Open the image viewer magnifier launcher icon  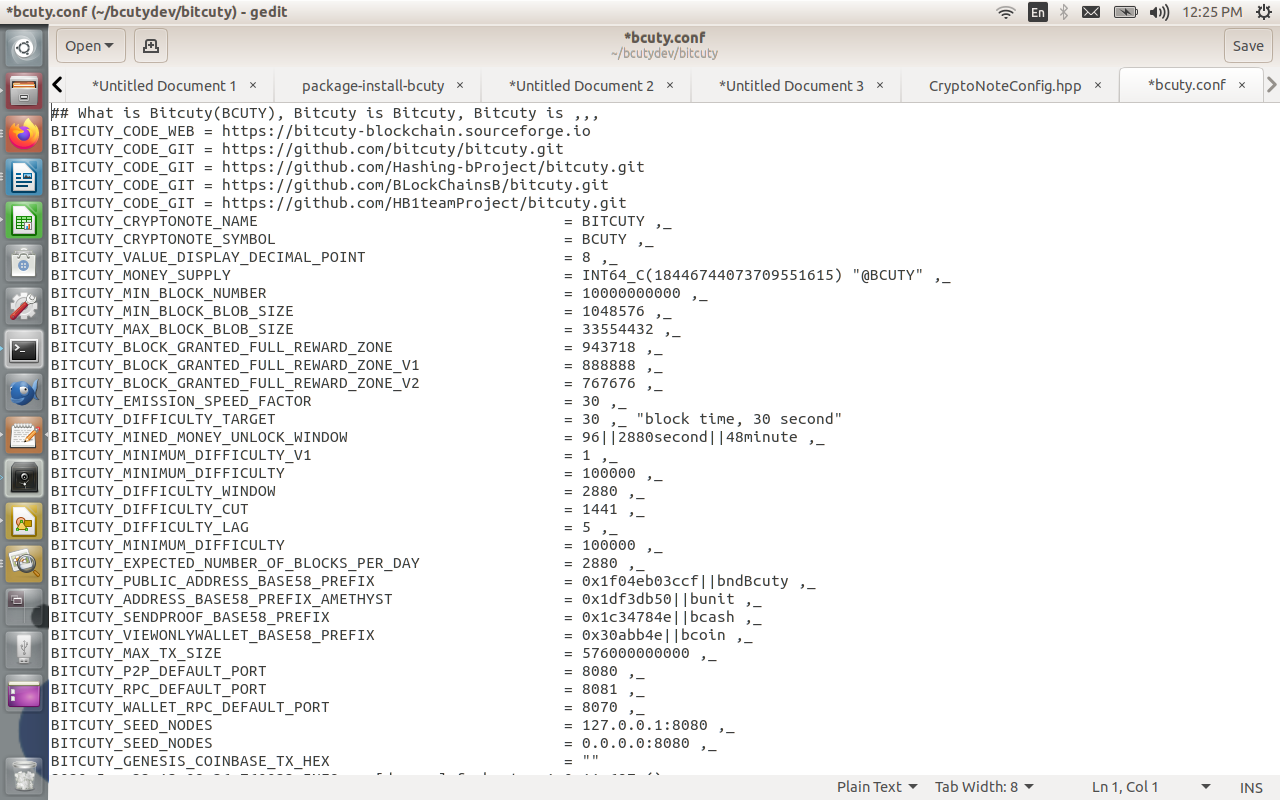(x=24, y=565)
